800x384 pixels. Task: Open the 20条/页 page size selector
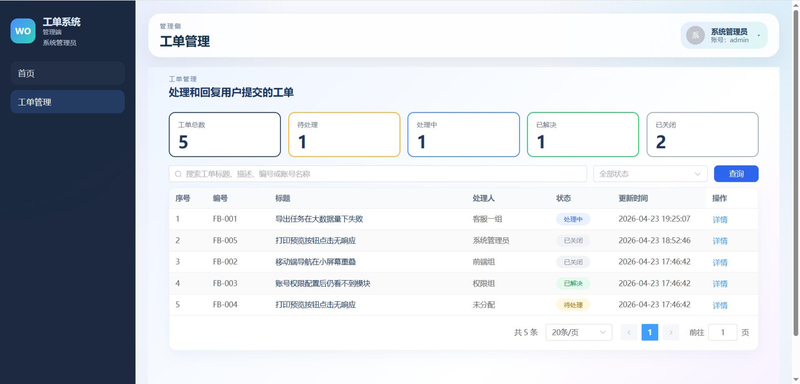click(579, 332)
